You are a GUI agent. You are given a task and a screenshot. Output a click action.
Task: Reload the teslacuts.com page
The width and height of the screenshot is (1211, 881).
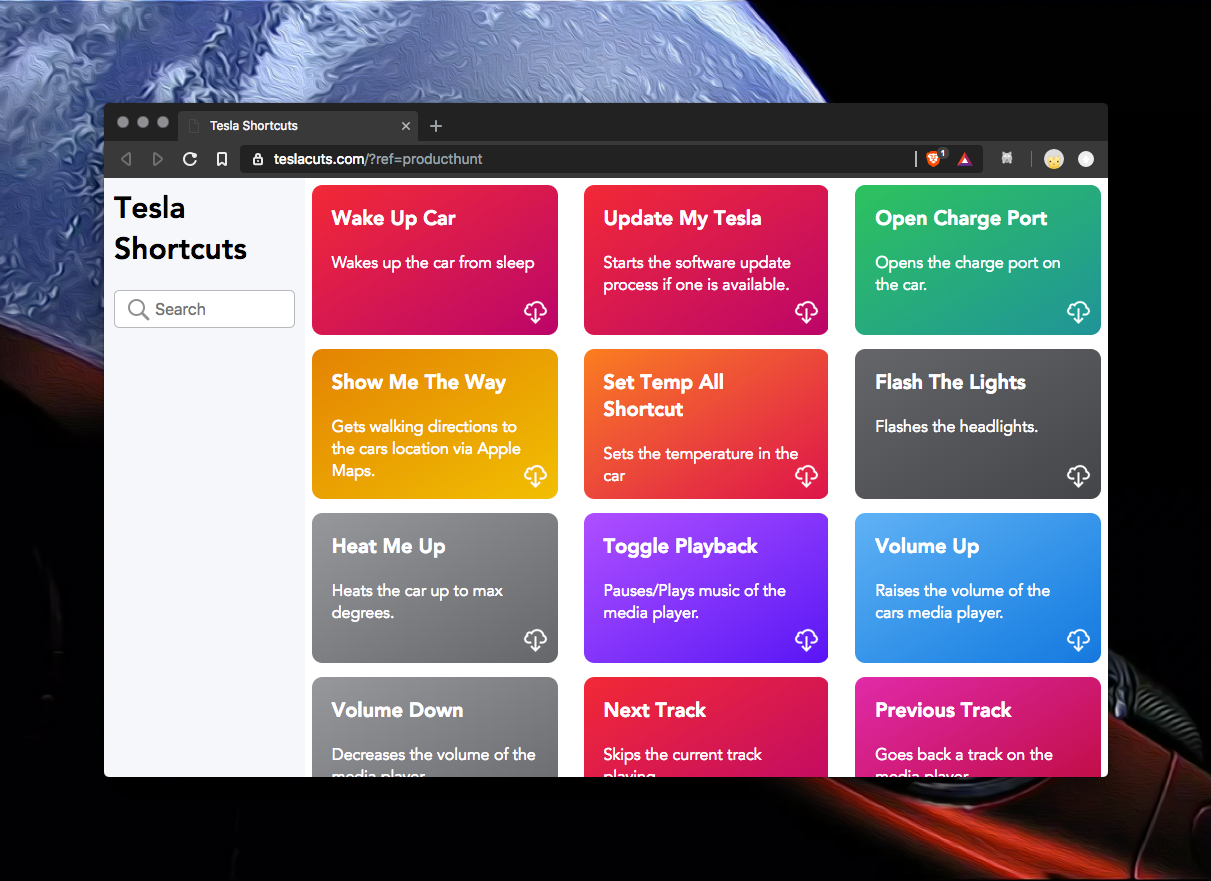point(190,158)
